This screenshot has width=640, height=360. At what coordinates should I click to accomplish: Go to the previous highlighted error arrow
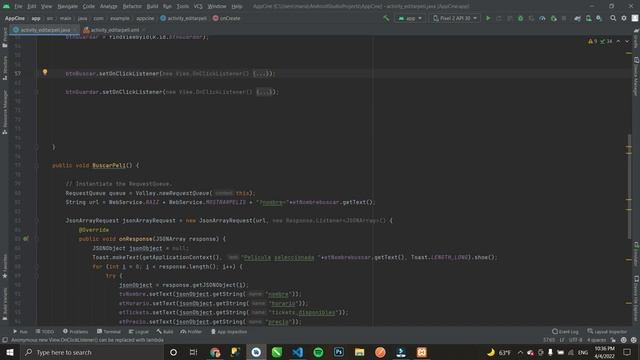(x=618, y=41)
